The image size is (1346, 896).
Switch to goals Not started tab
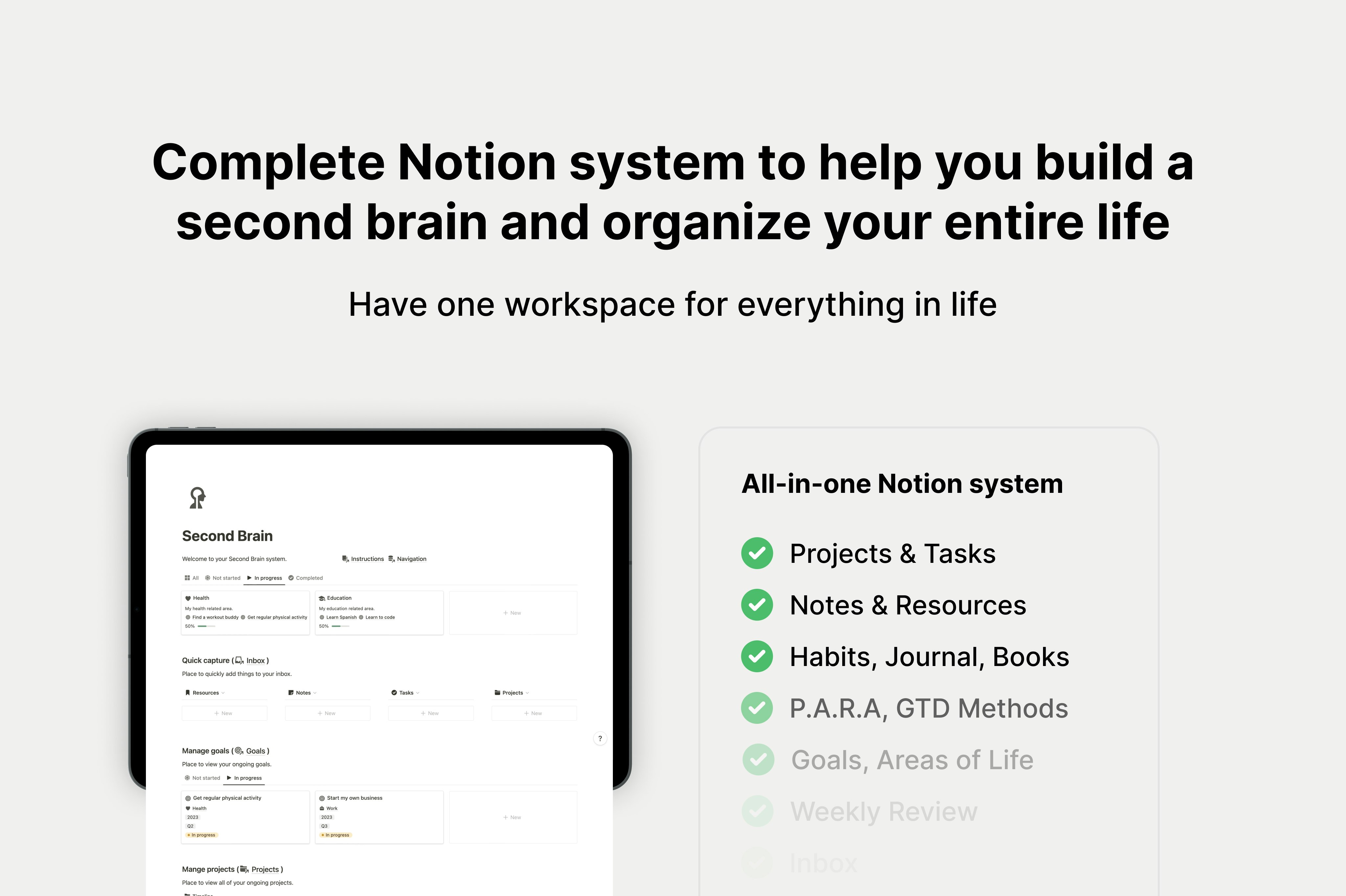[202, 778]
